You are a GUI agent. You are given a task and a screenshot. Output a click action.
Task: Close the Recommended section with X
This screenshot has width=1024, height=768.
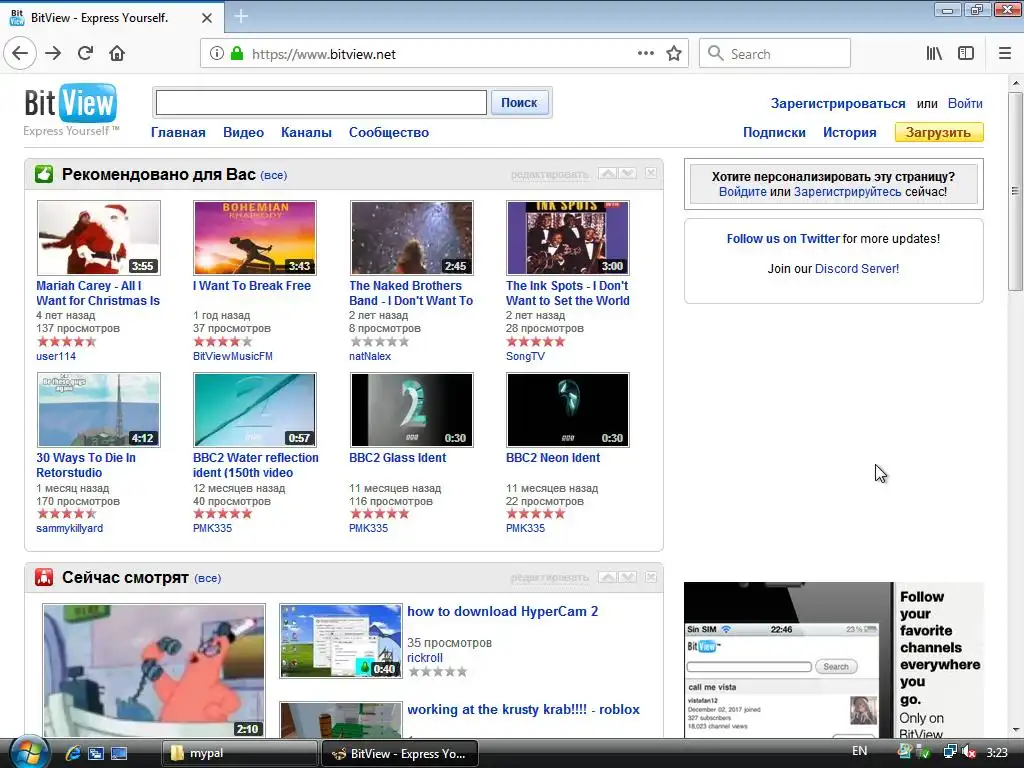(x=650, y=173)
